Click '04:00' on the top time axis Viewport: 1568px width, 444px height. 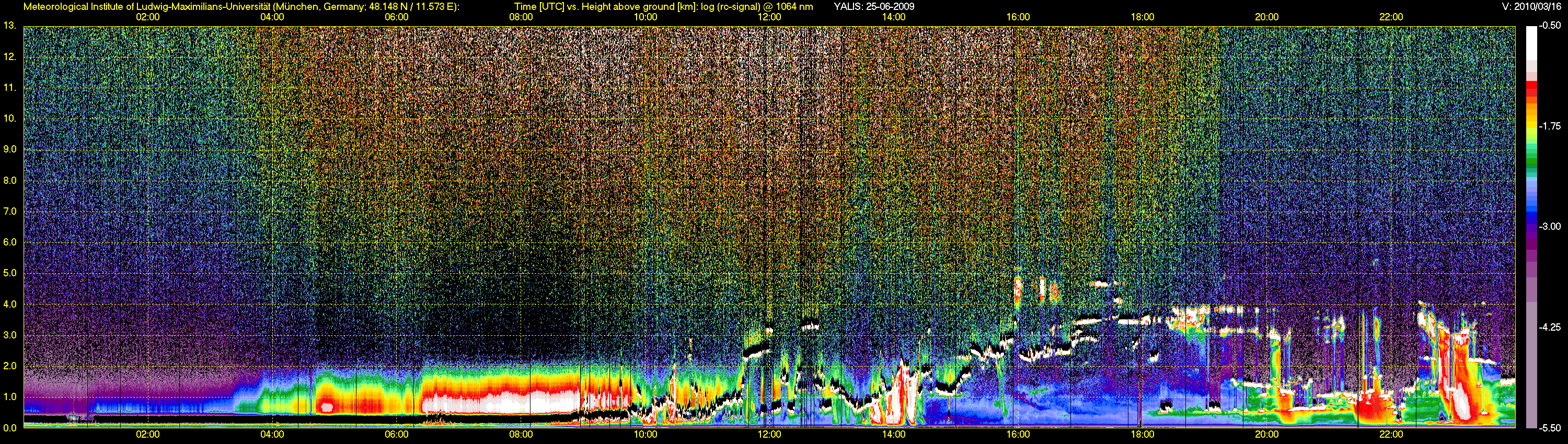pos(272,17)
